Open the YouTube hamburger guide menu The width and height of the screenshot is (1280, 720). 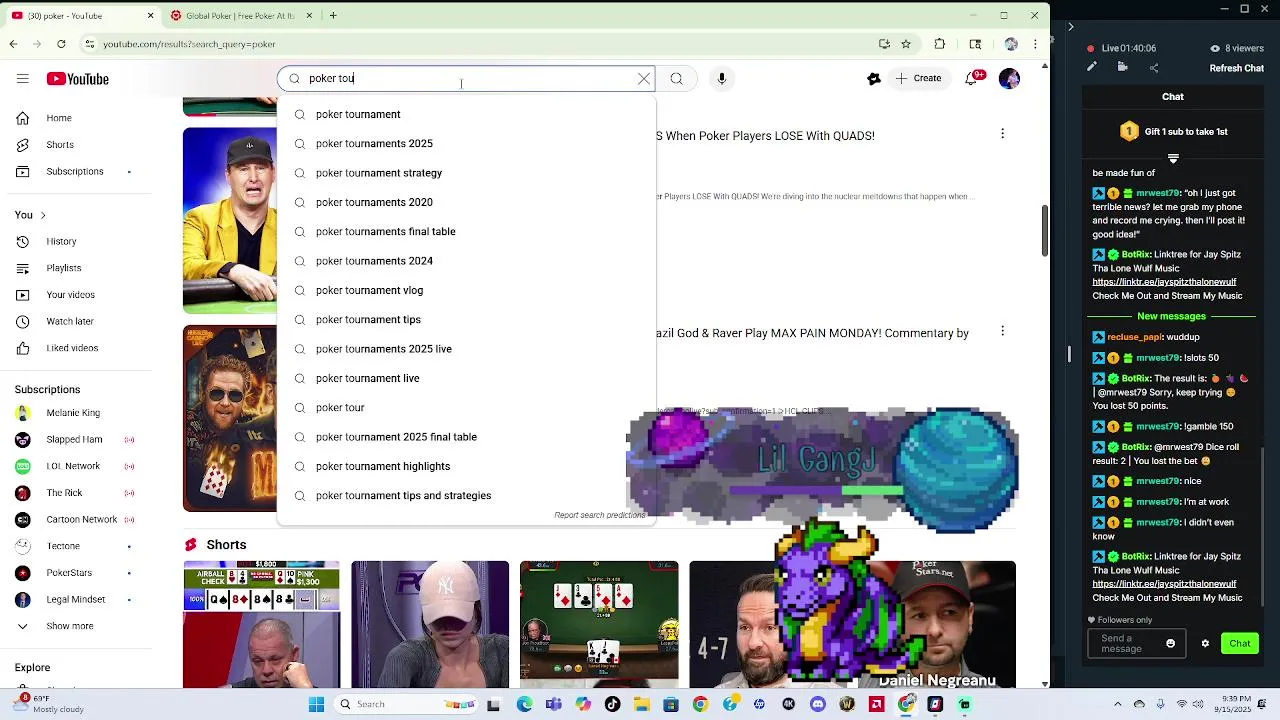tap(22, 79)
